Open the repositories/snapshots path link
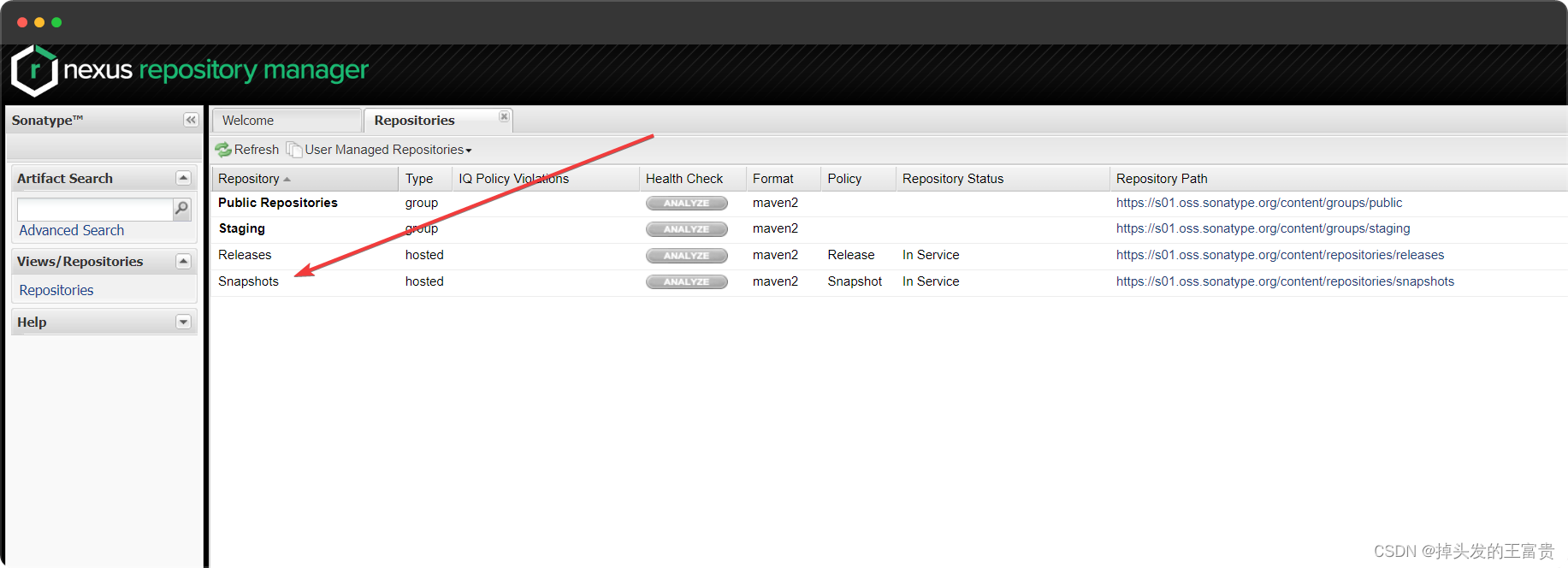This screenshot has width=1568, height=568. pyautogui.click(x=1285, y=281)
